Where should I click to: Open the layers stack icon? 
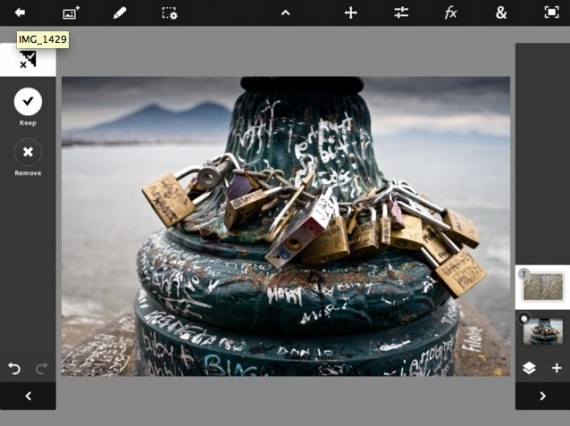(x=529, y=368)
